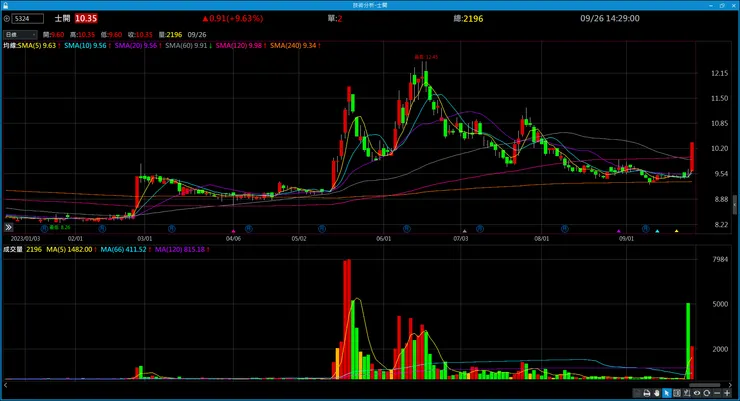
Task: Click the yellow triangle marker in September
Action: 676,231
